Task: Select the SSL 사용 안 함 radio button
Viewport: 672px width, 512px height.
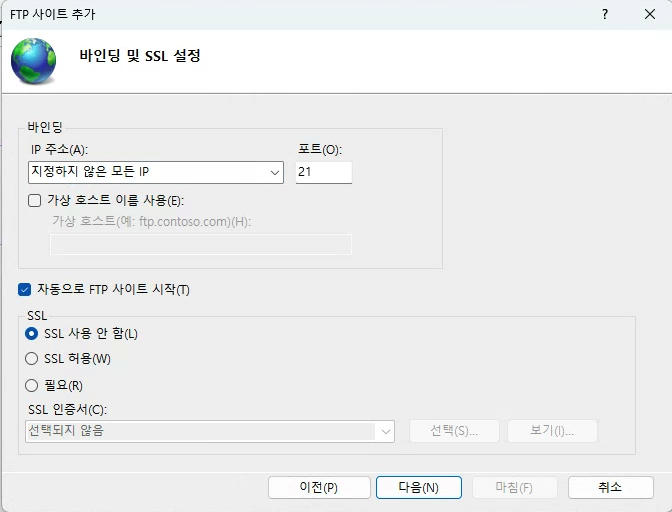Action: click(x=31, y=334)
